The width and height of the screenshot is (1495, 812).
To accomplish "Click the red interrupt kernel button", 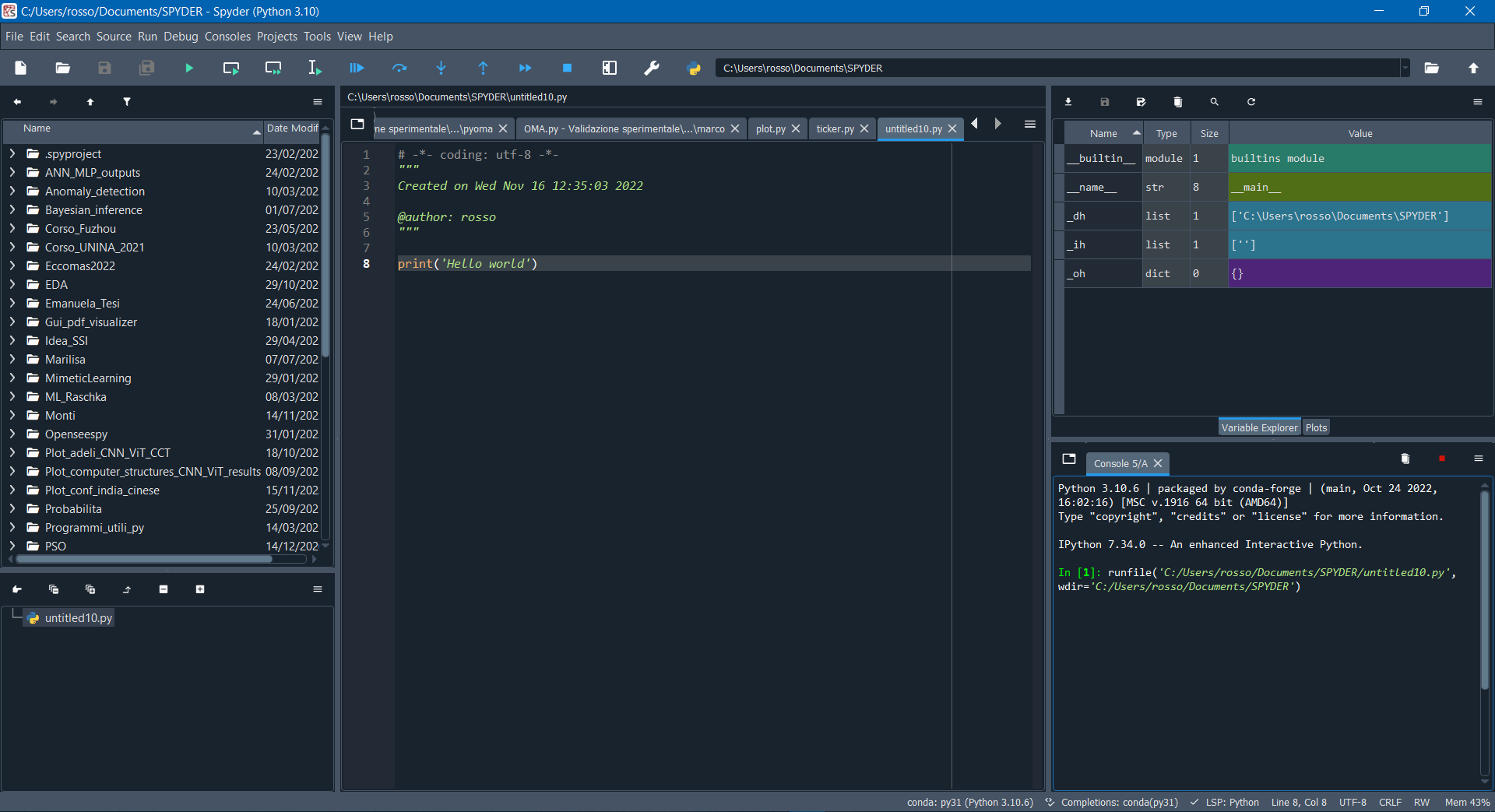I will (x=1441, y=459).
